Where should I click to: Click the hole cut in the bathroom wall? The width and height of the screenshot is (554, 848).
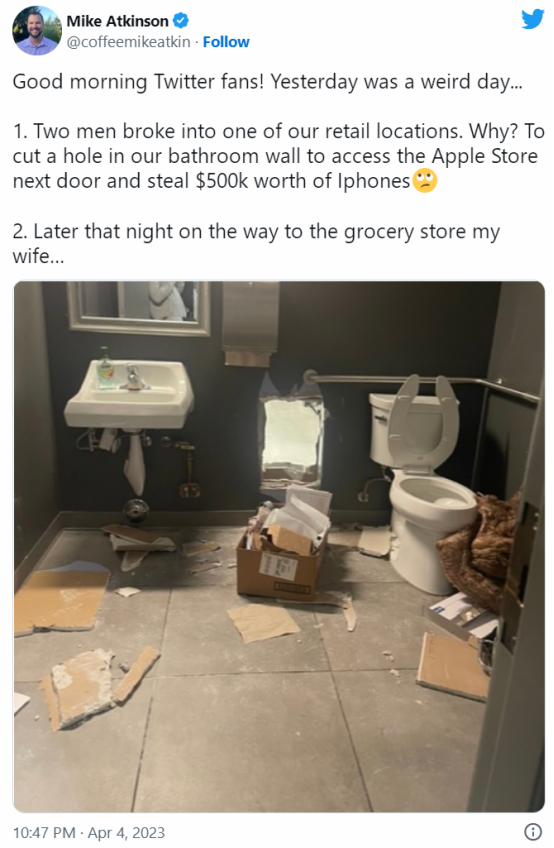click(291, 439)
